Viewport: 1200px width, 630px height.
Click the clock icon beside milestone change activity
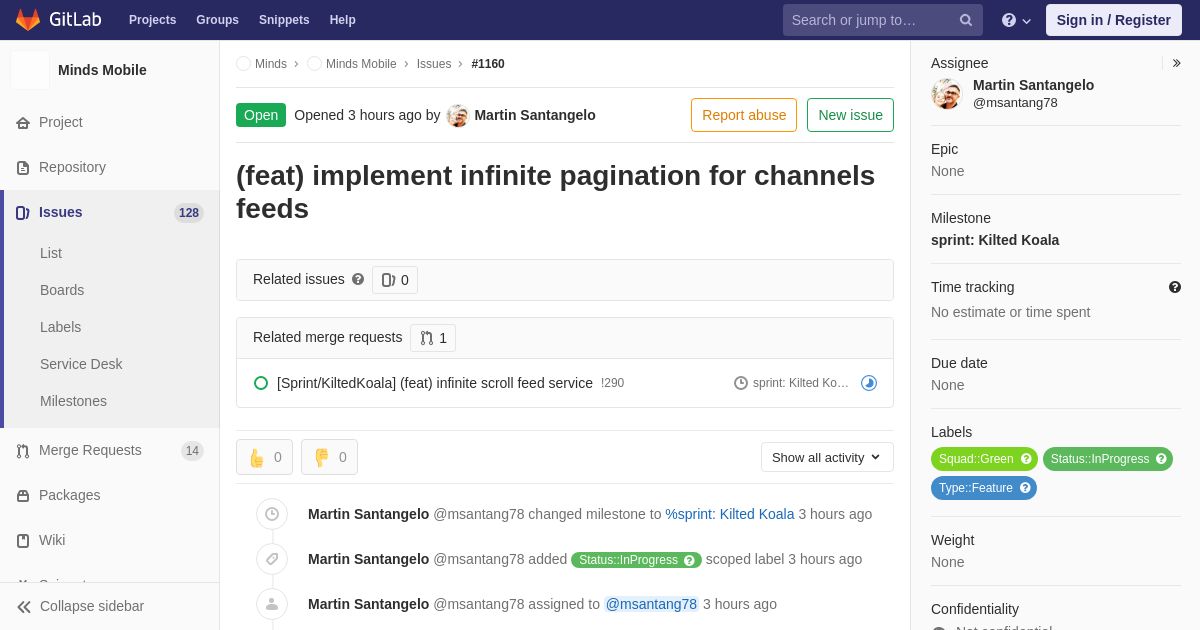pyautogui.click(x=272, y=514)
